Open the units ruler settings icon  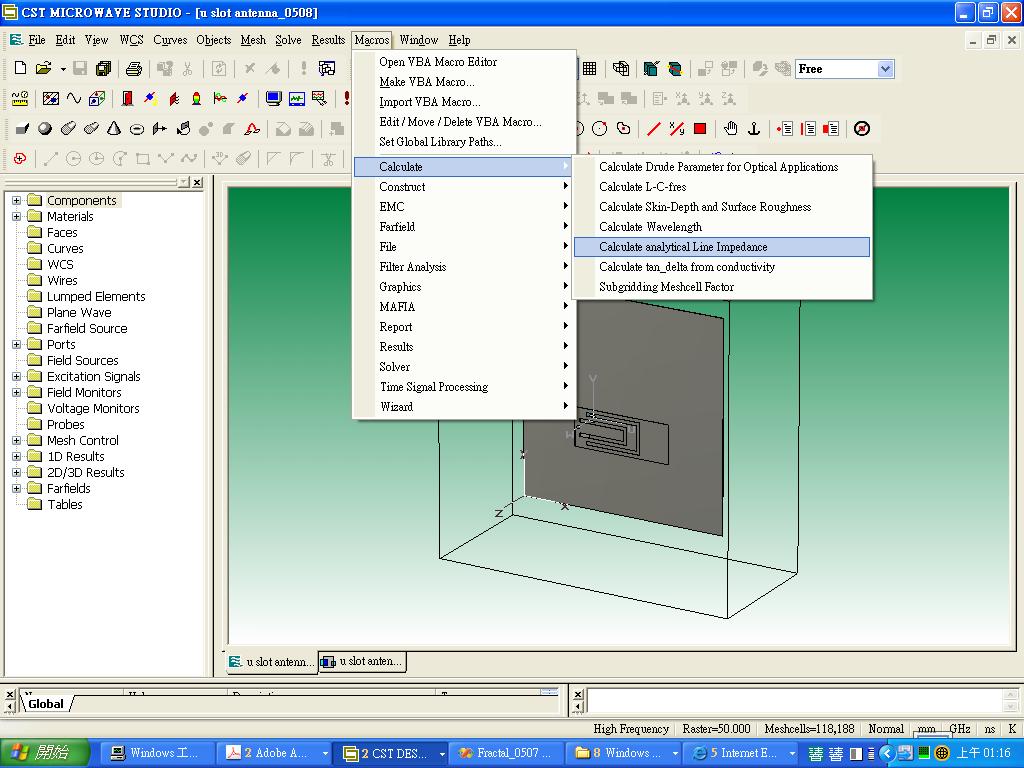pos(20,99)
